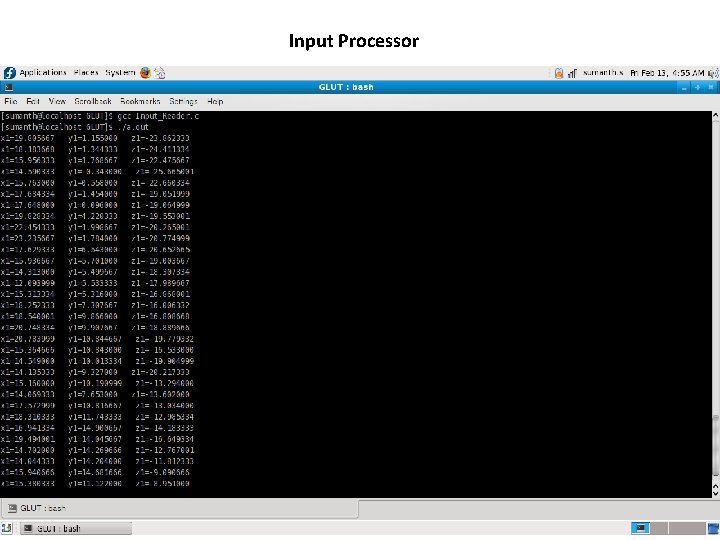The width and height of the screenshot is (720, 540).
Task: Click the Fedora logo icon
Action: (10, 73)
